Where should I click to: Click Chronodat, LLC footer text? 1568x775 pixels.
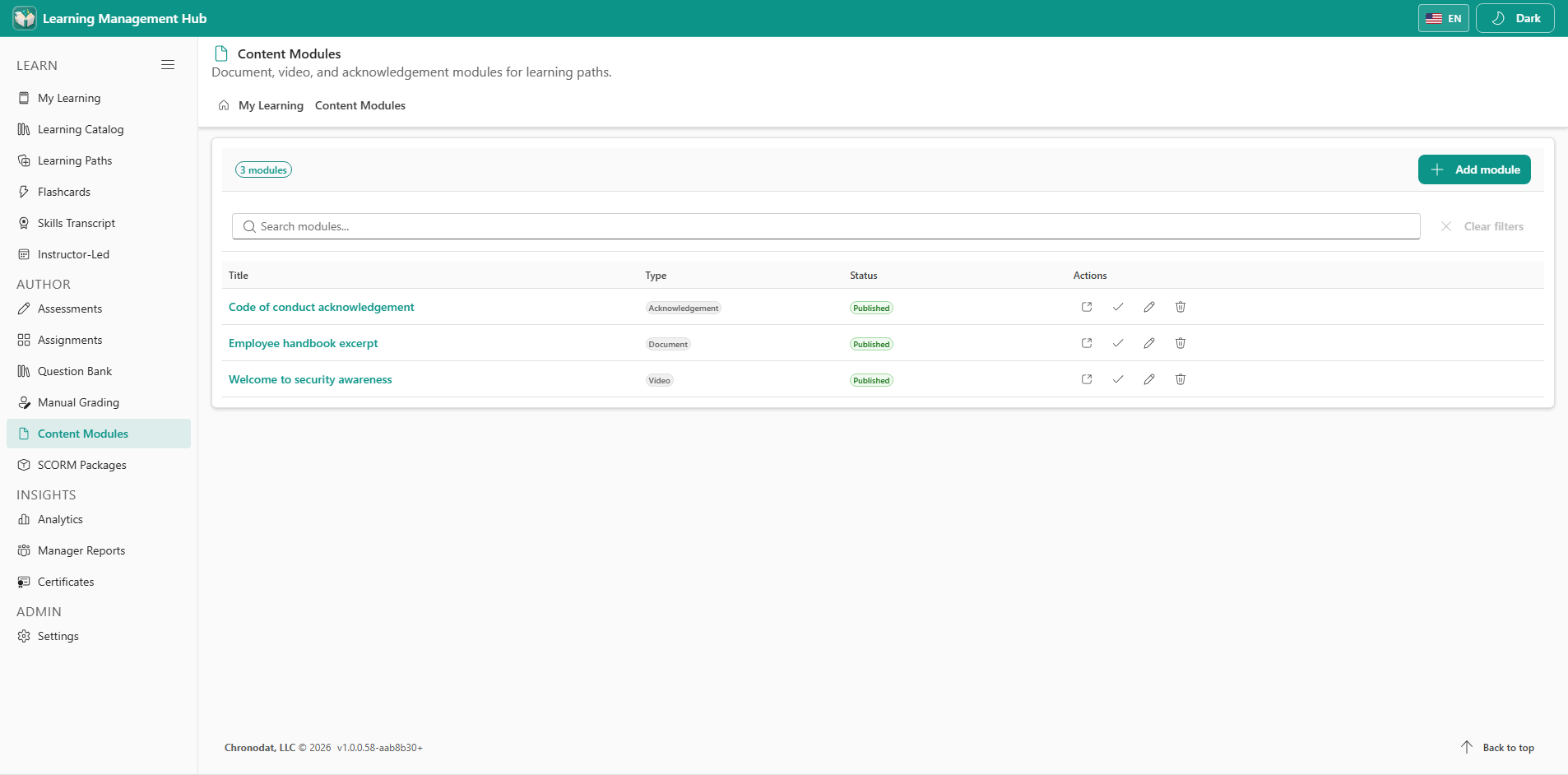(260, 748)
